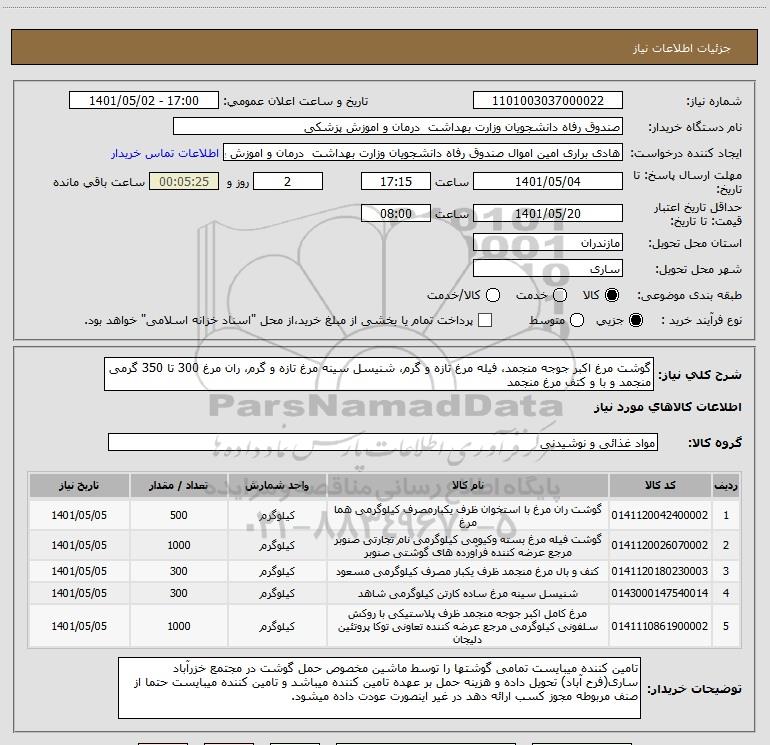Open the اطلاعات تماس خریدار link
The image size is (770, 745).
165,153
